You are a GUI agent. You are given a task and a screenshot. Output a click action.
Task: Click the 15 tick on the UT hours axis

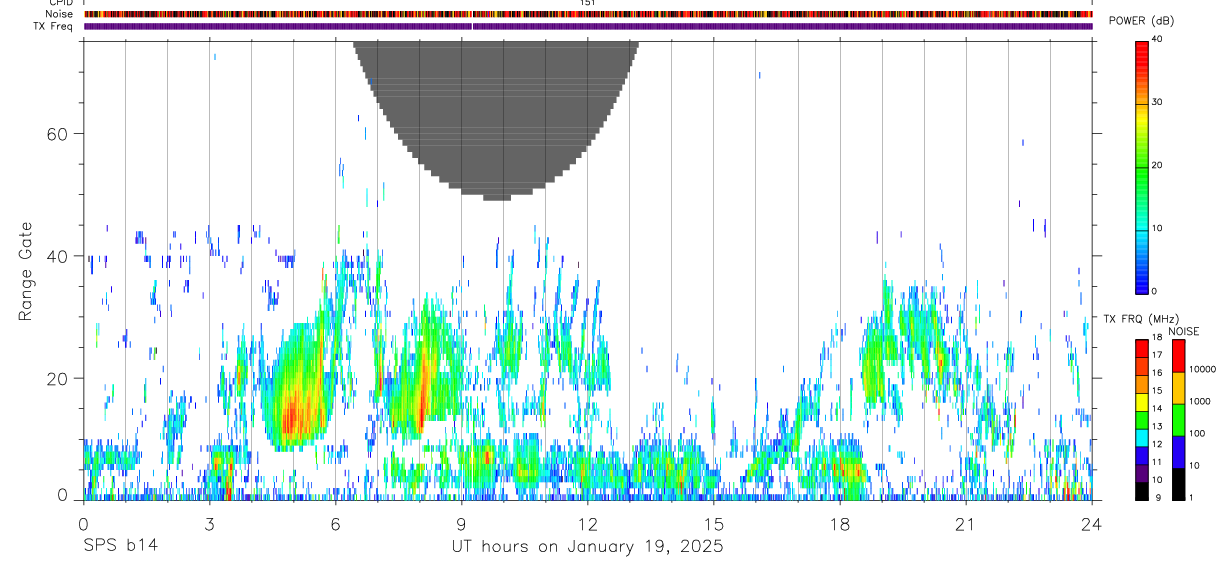(x=714, y=524)
